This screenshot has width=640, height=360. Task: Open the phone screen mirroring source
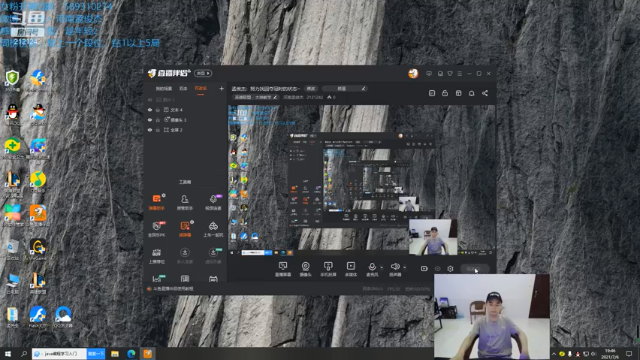328,269
